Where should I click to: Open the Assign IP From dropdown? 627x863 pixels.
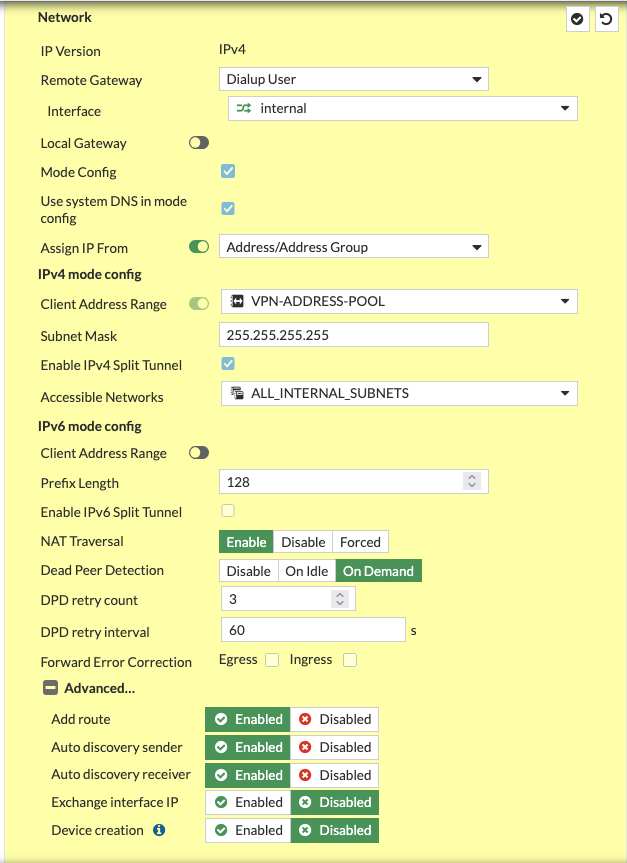pyautogui.click(x=353, y=247)
